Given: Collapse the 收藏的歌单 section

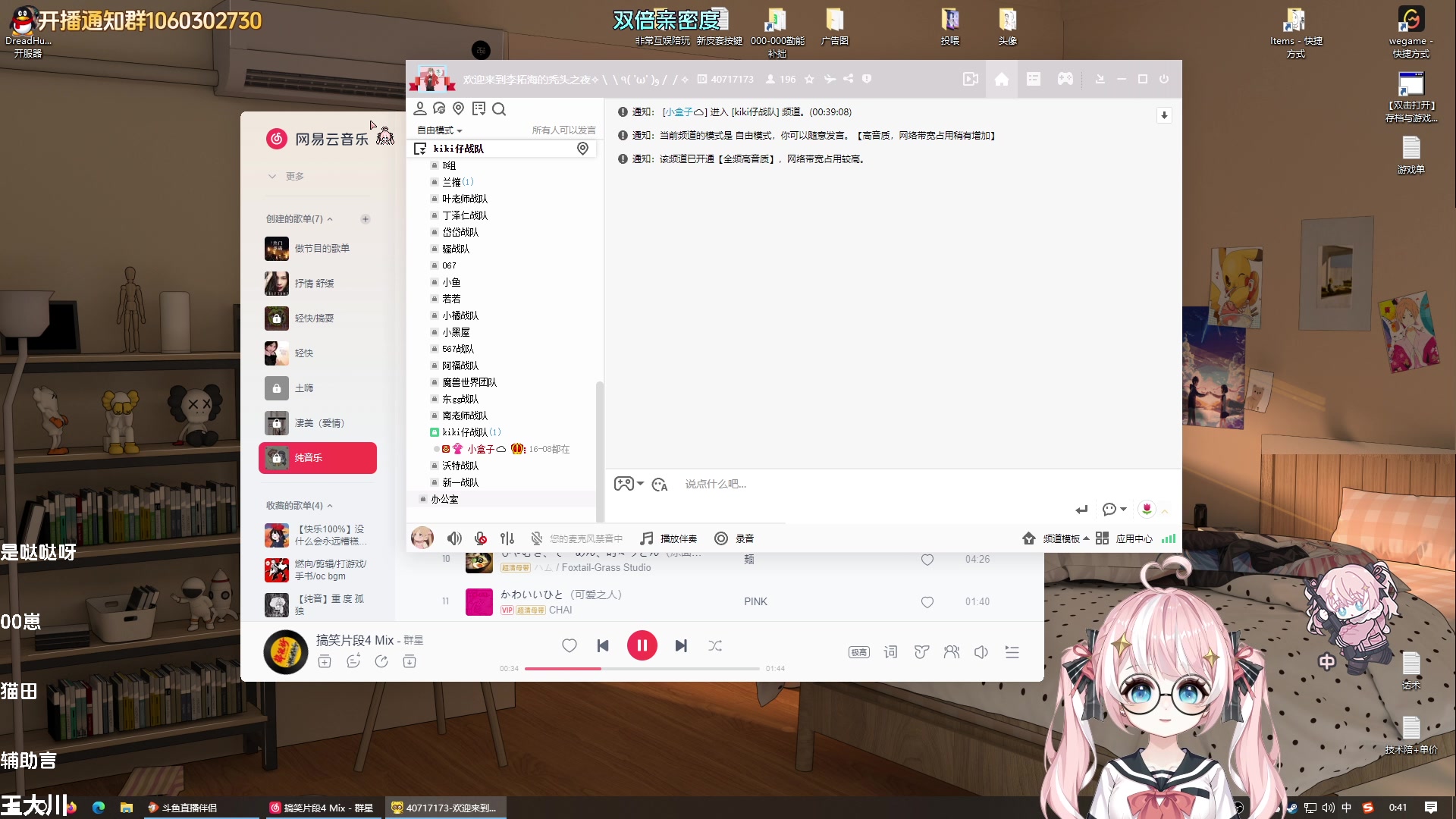Looking at the screenshot, I should (300, 506).
